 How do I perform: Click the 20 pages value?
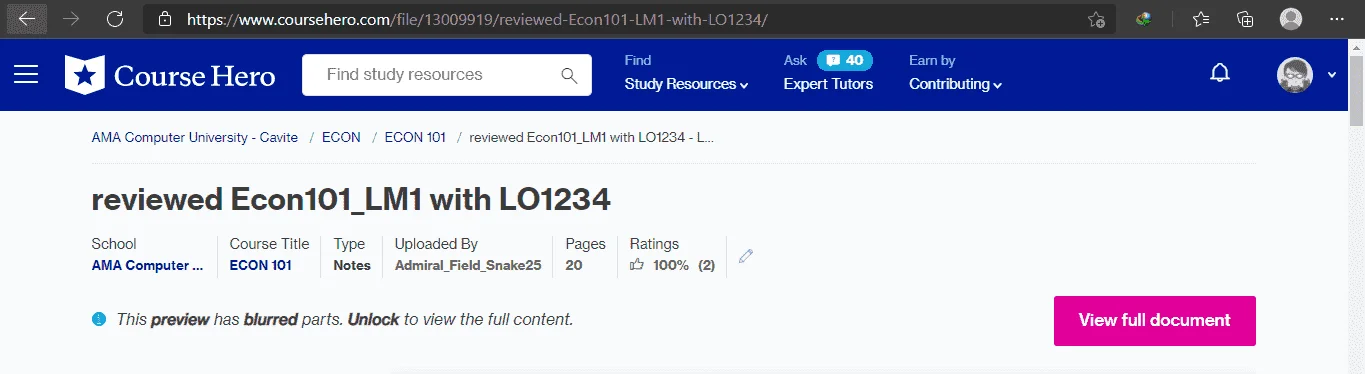tap(574, 266)
